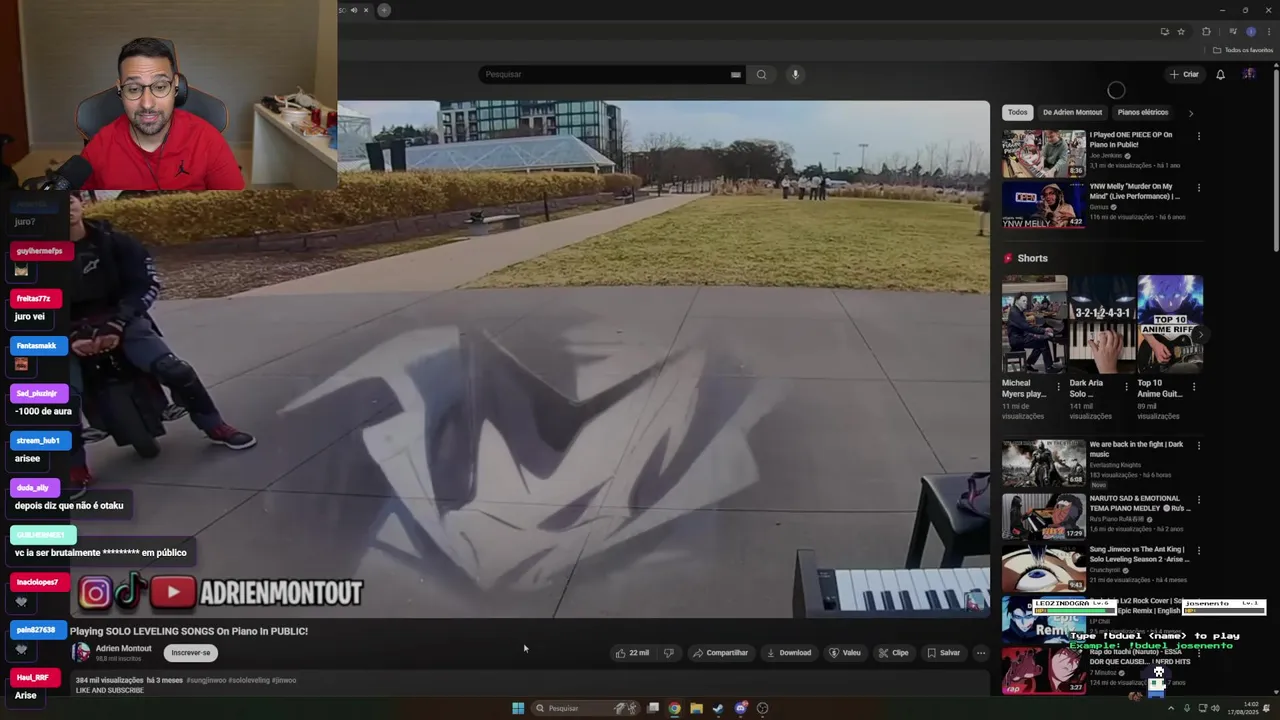Add a new browser tab
The image size is (1280, 720).
[x=384, y=10]
